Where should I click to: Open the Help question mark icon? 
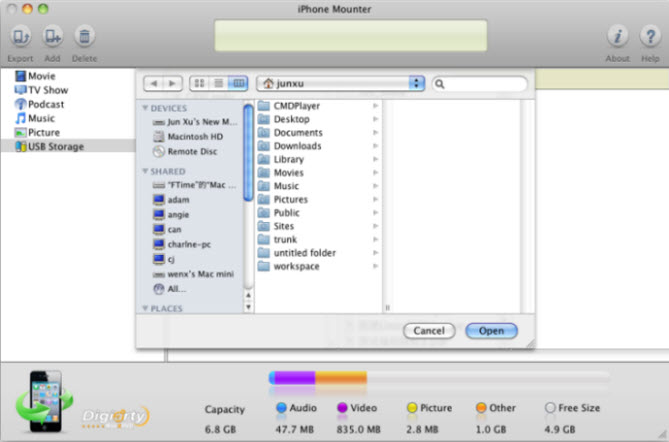[x=650, y=37]
